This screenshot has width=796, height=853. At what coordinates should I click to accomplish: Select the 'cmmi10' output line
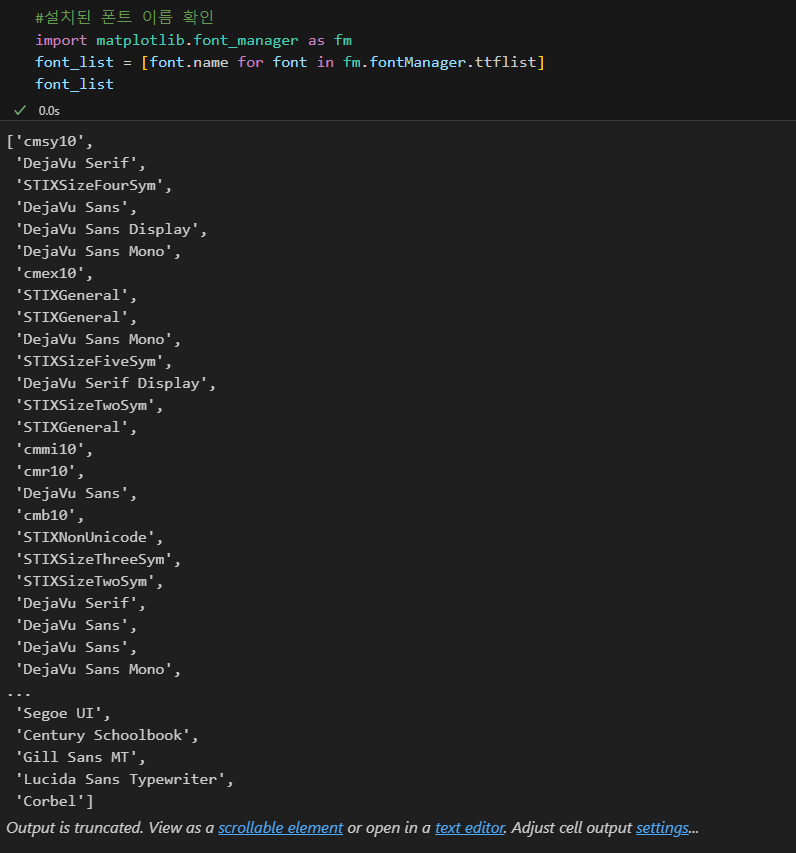[54, 449]
